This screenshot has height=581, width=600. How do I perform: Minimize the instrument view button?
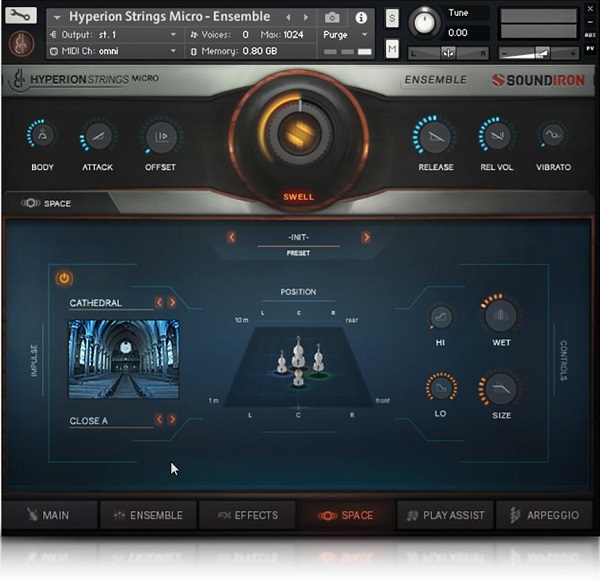pyautogui.click(x=590, y=22)
